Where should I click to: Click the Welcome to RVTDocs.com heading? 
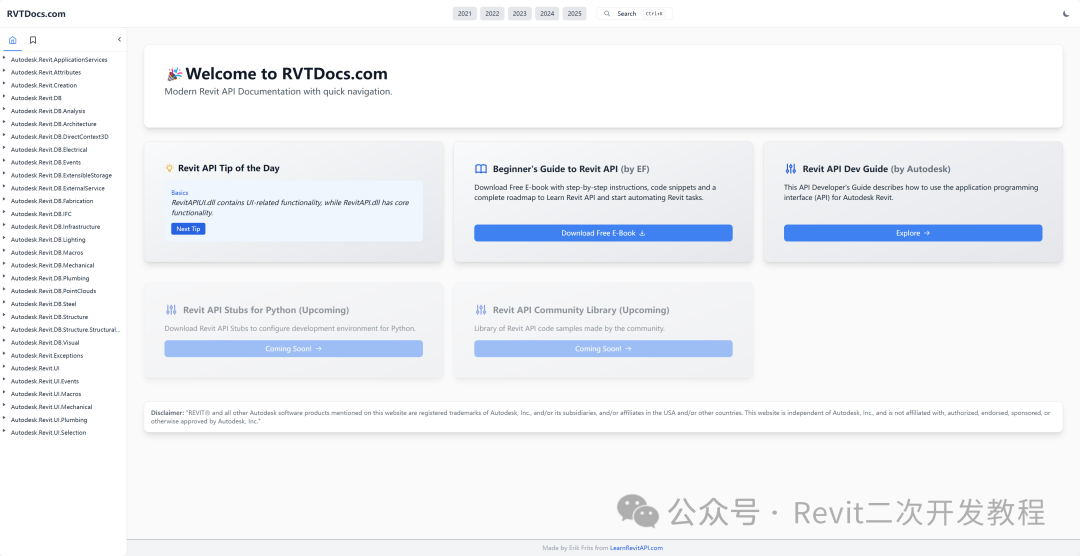click(287, 74)
